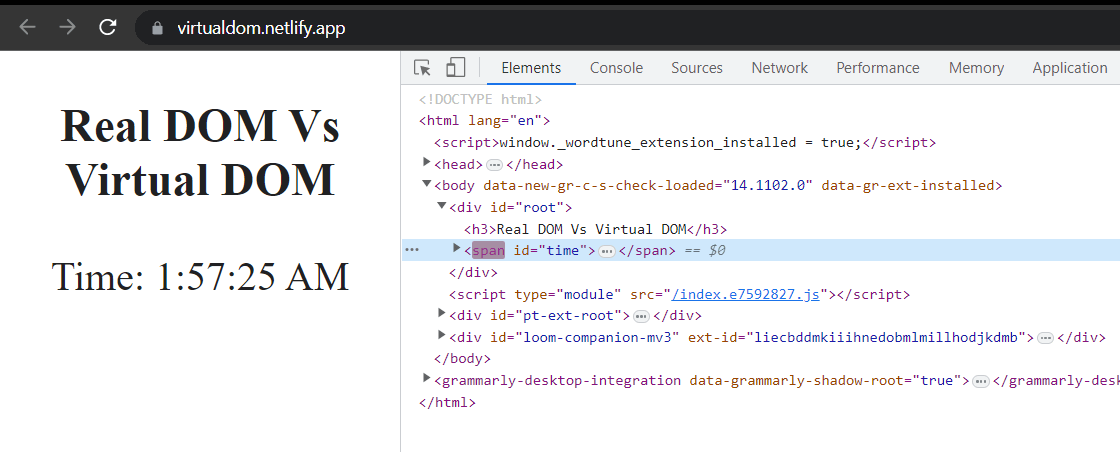The width and height of the screenshot is (1120, 452).
Task: Expand the span#time node
Action: [457, 249]
